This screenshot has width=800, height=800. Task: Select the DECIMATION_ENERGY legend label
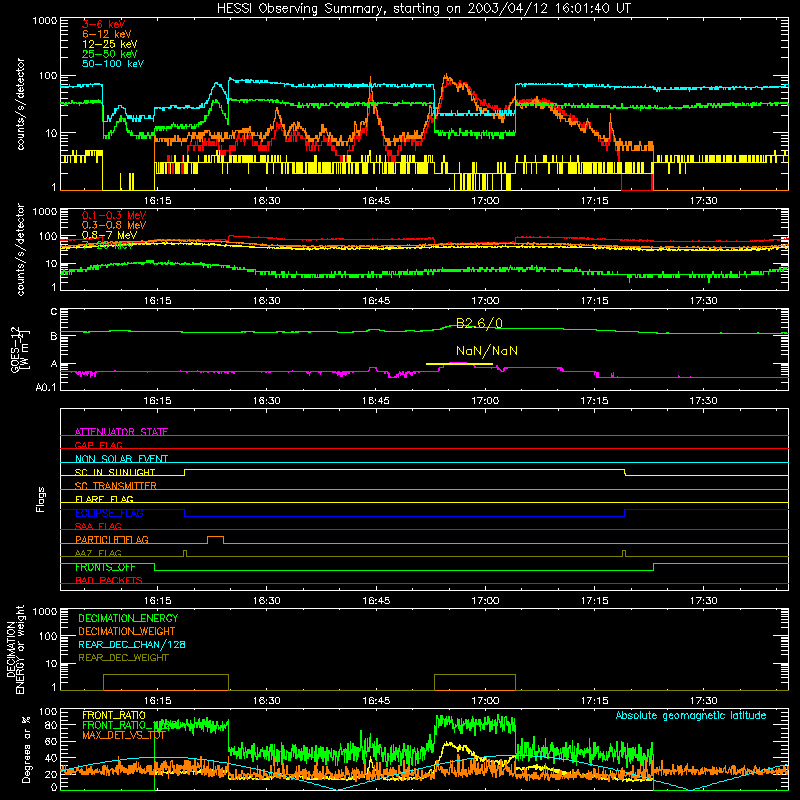click(x=128, y=618)
